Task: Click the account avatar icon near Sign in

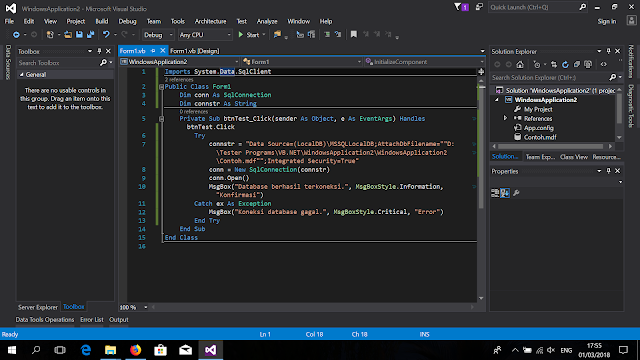Action: pyautogui.click(x=631, y=21)
